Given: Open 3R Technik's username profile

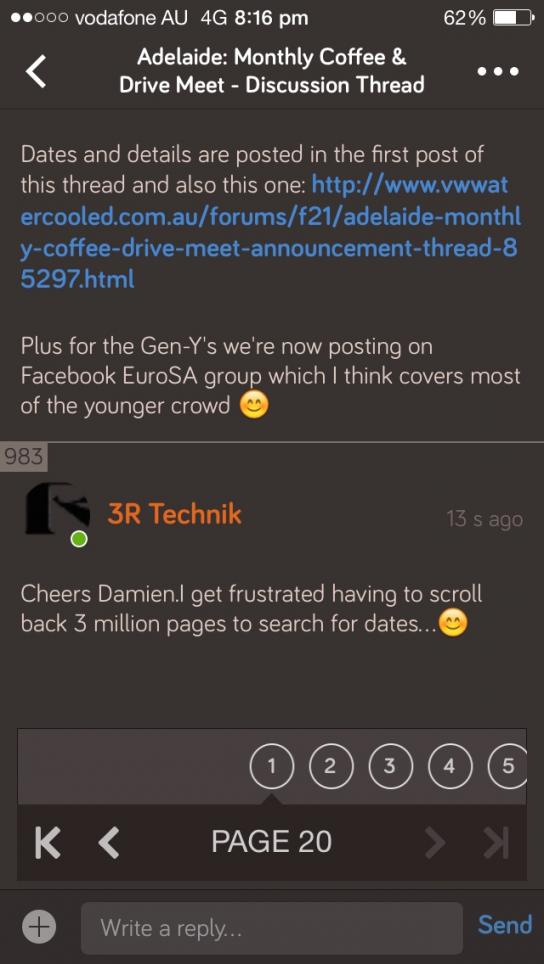Looking at the screenshot, I should pyautogui.click(x=174, y=514).
